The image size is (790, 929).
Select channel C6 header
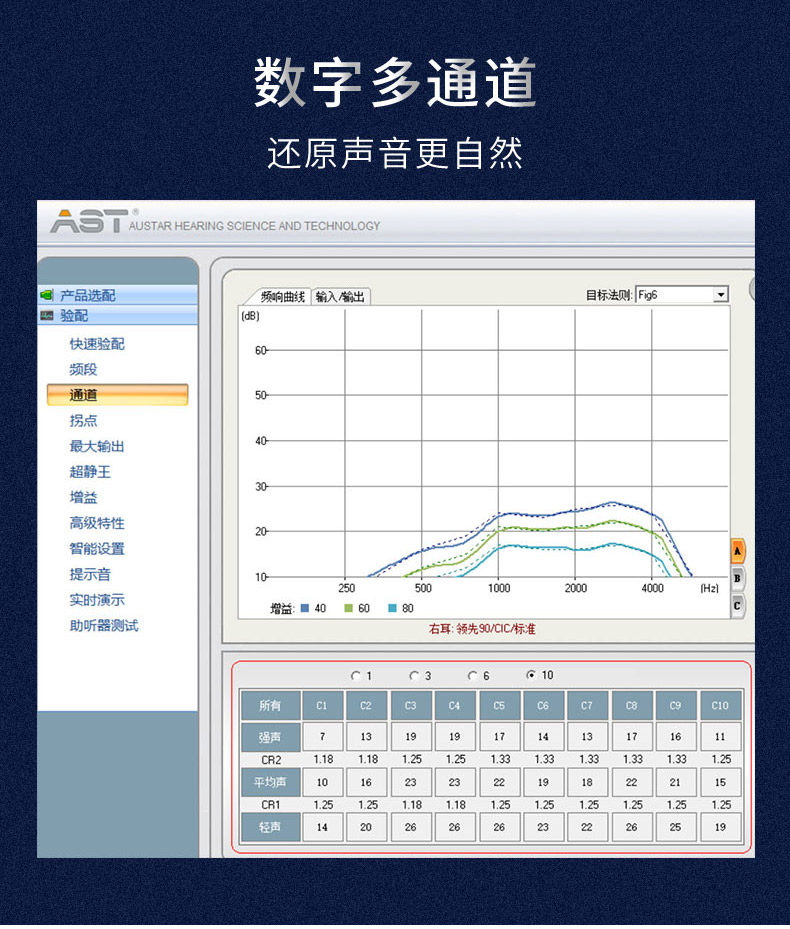[543, 705]
